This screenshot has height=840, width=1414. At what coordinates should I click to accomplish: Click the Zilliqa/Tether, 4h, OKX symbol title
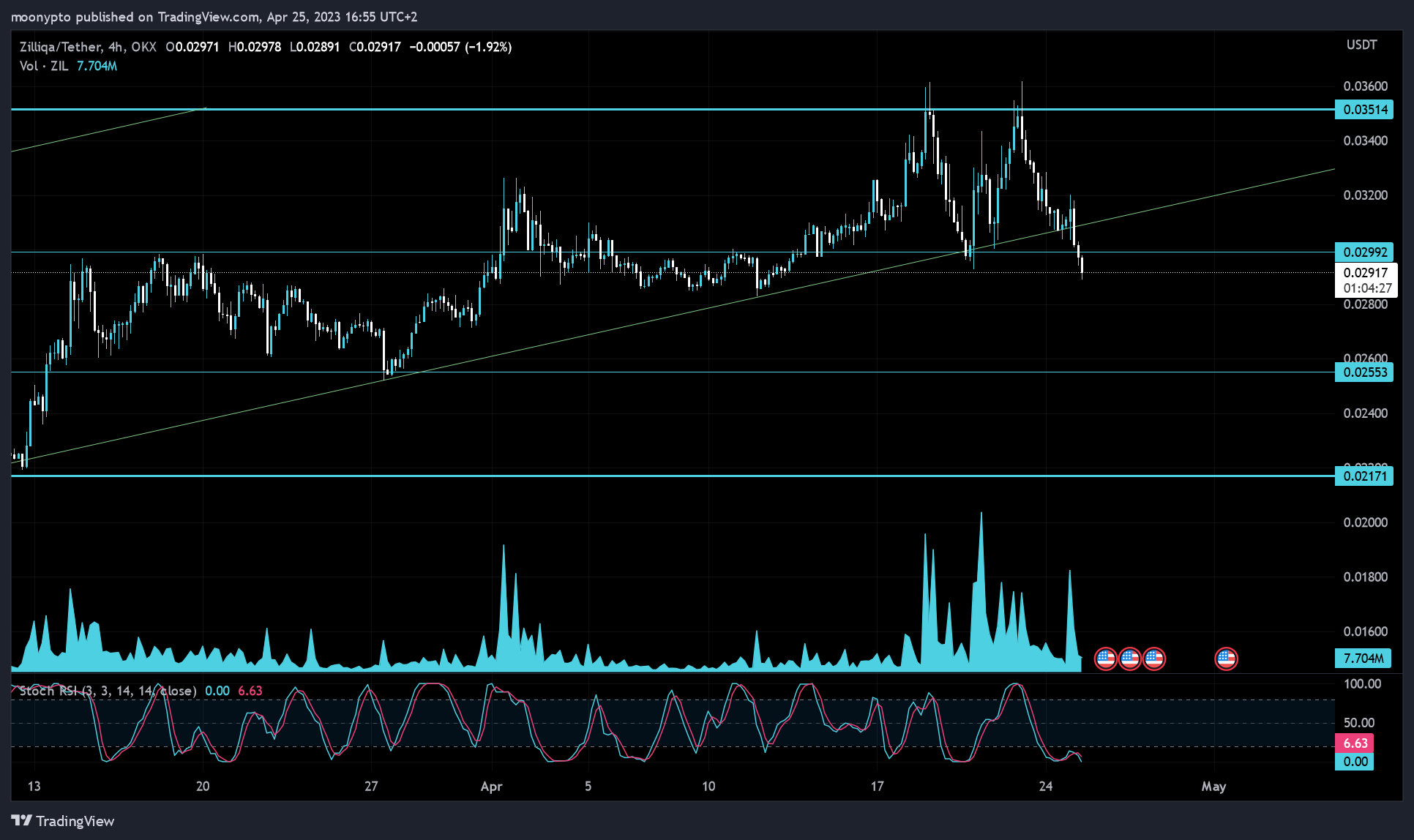click(x=88, y=47)
